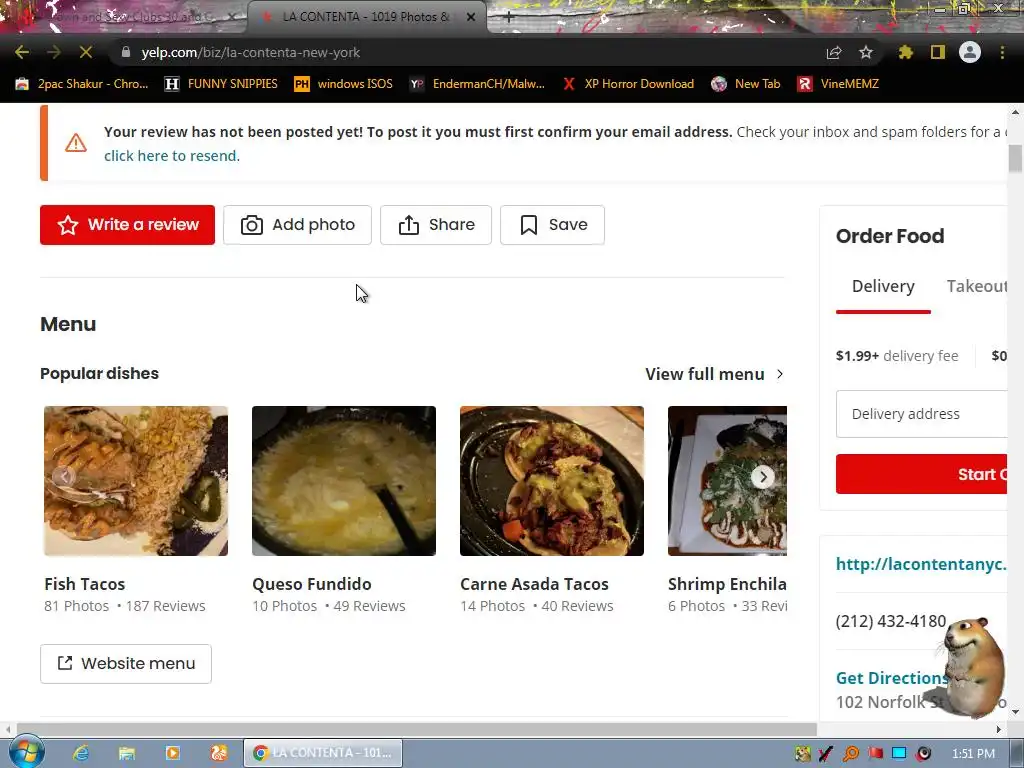The width and height of the screenshot is (1024, 768).
Task: Click the horizontal scrollbar thumb
Action: click(x=417, y=729)
